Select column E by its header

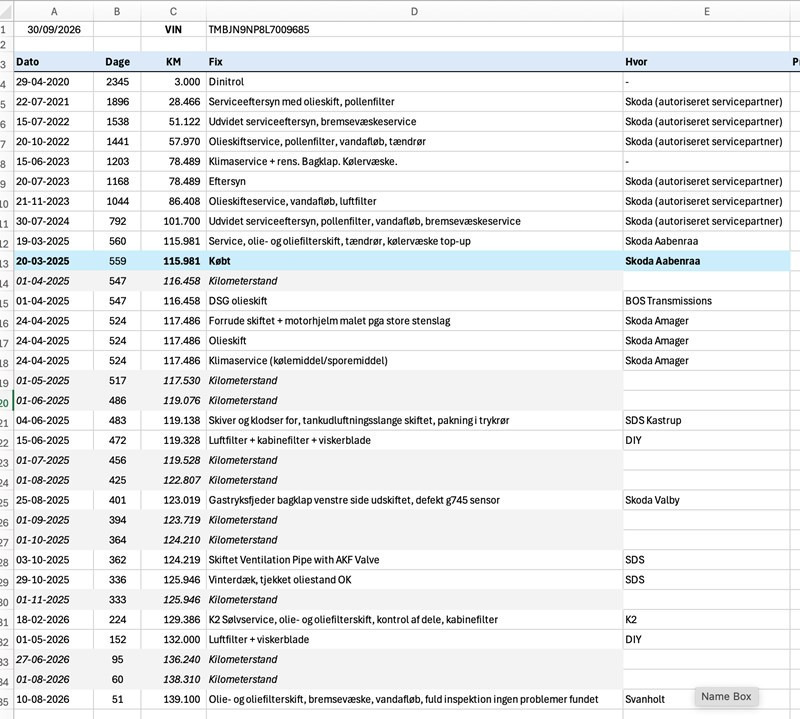(707, 11)
